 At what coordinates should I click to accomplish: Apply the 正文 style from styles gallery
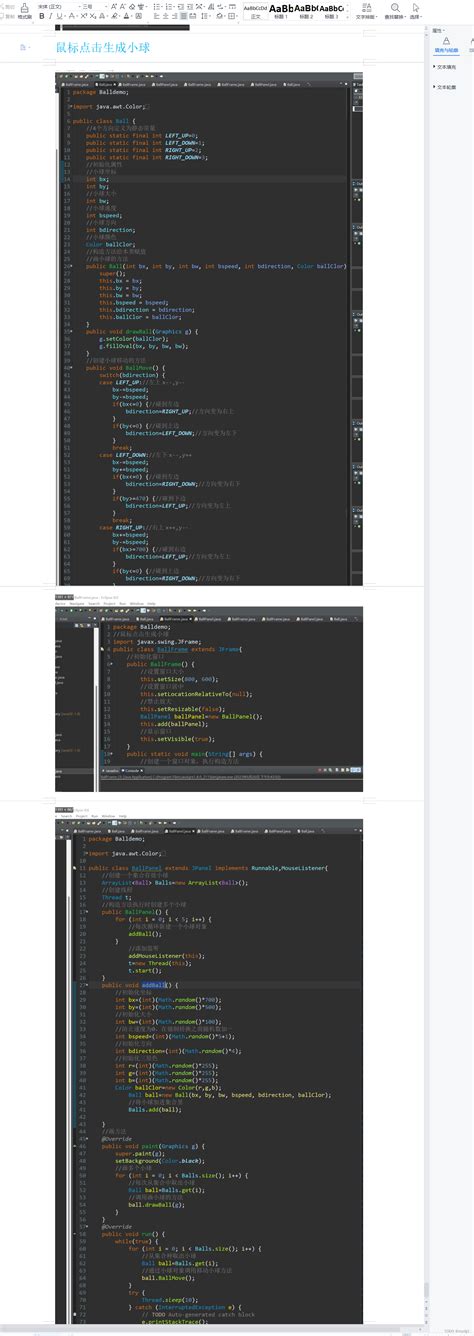click(x=255, y=11)
